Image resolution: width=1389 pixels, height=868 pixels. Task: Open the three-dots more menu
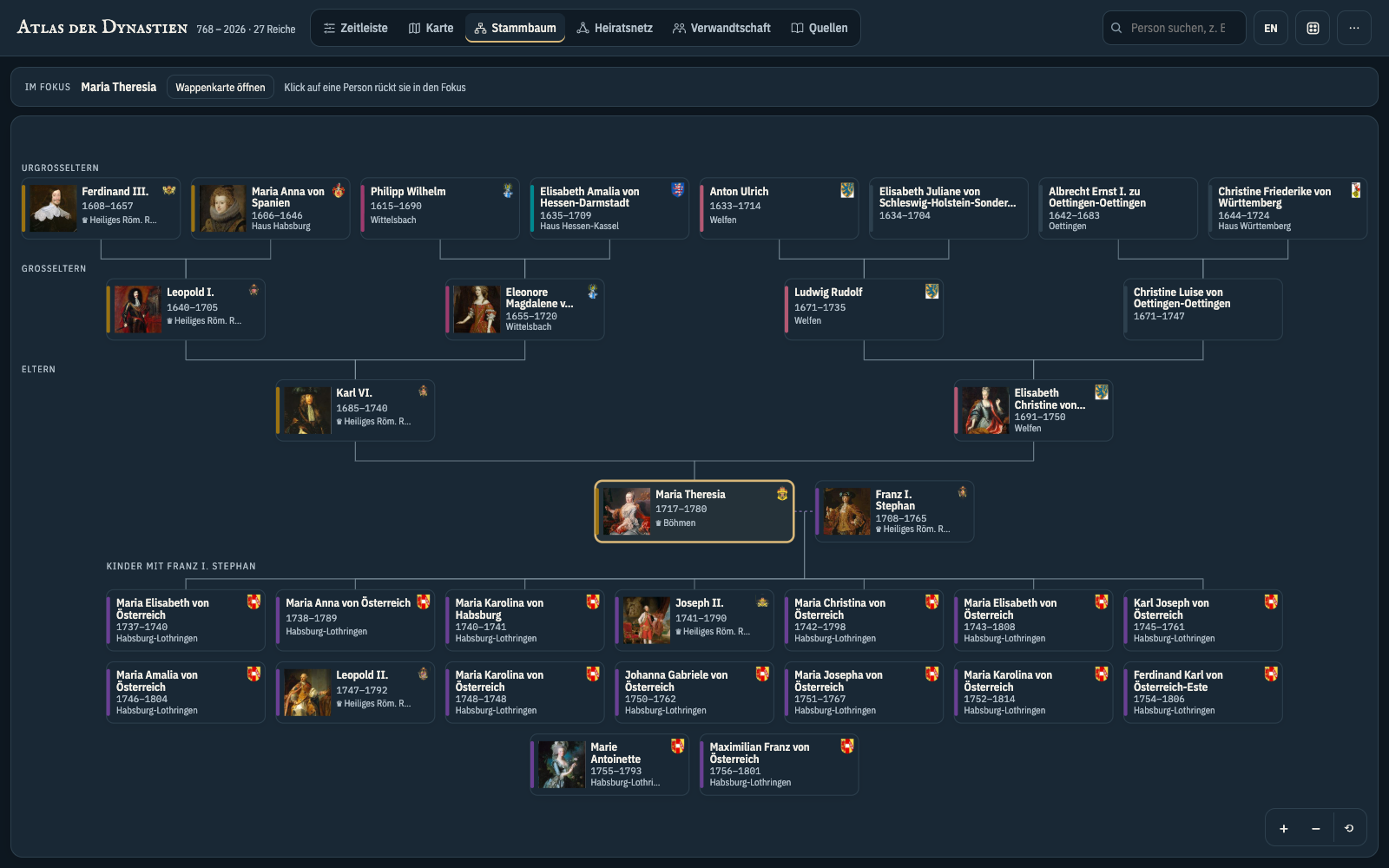pos(1354,28)
